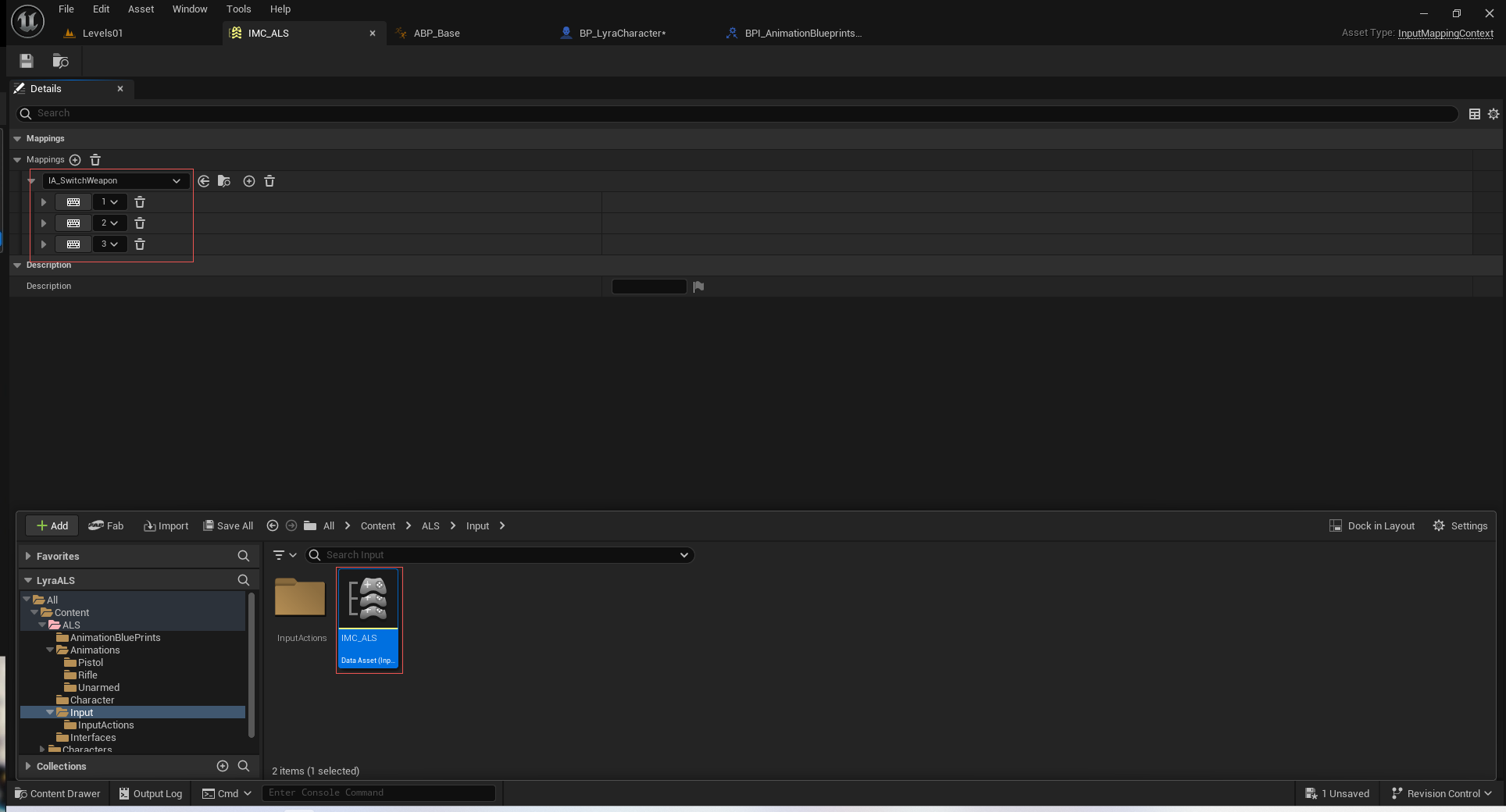Open Revision Control menu in status bar

(1442, 793)
